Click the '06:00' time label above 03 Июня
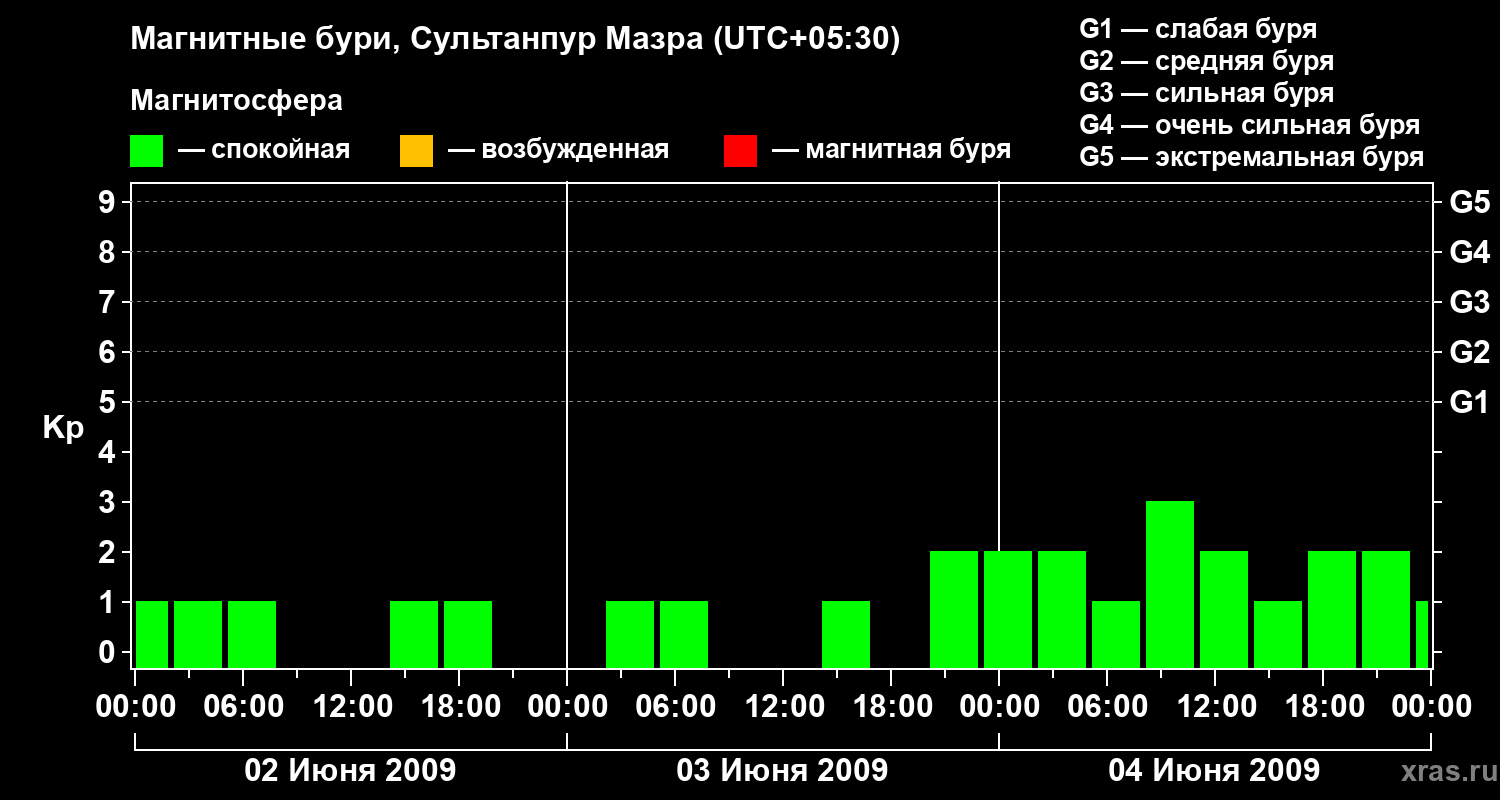This screenshot has width=1500, height=800. tap(675, 706)
